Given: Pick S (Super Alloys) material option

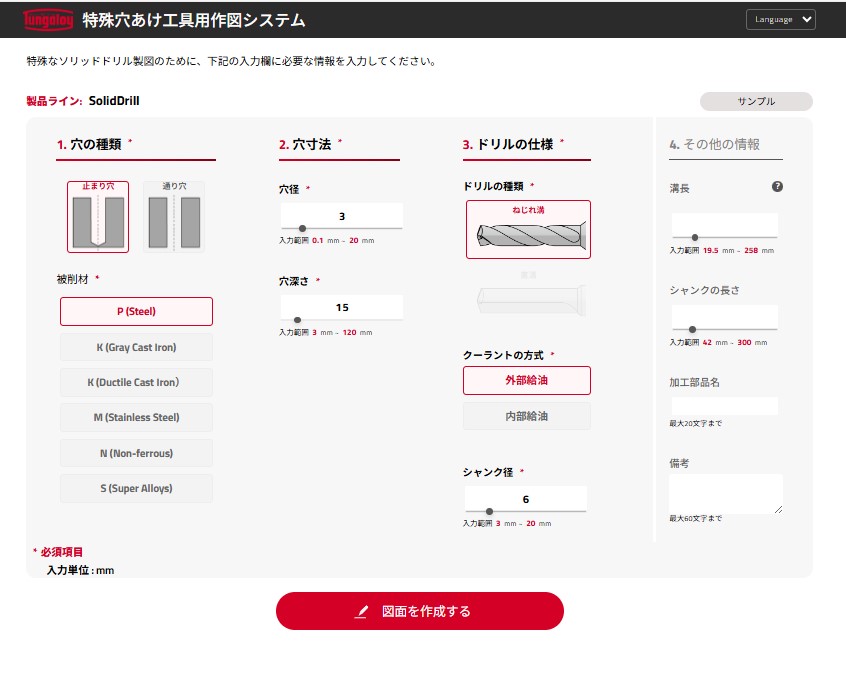Looking at the screenshot, I should tap(136, 488).
